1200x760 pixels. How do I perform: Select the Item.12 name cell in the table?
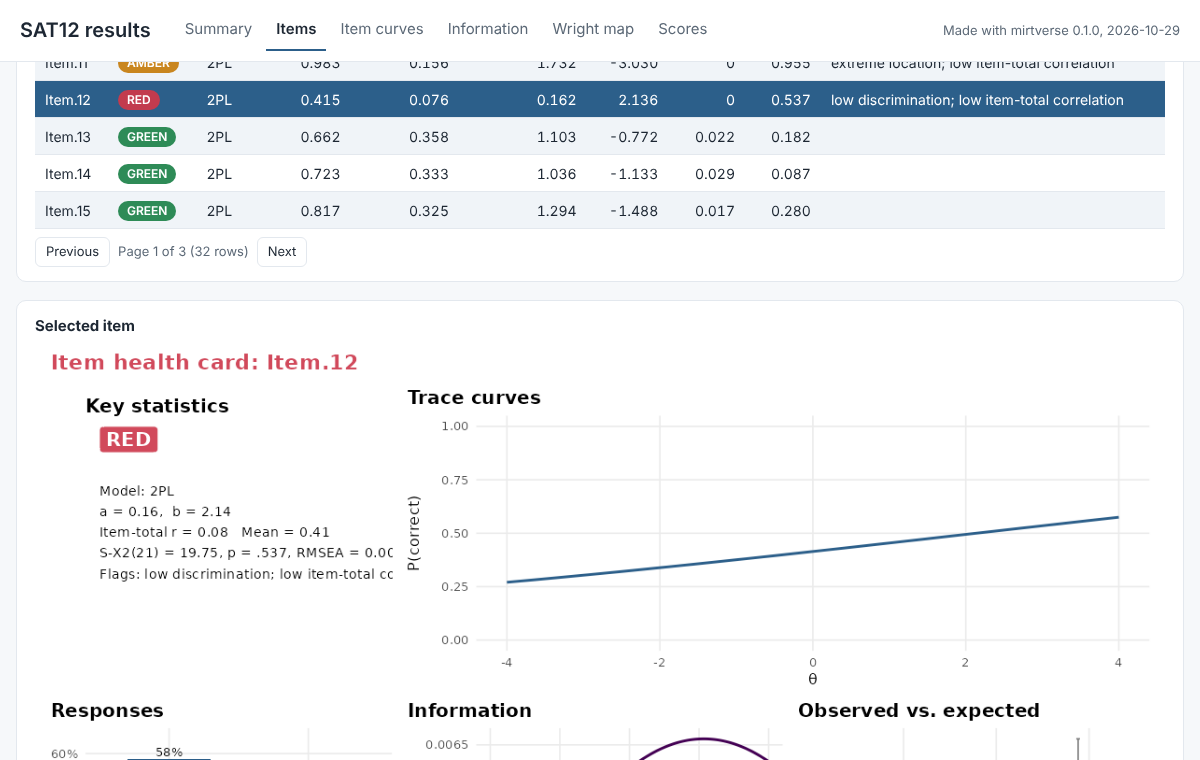pyautogui.click(x=68, y=100)
